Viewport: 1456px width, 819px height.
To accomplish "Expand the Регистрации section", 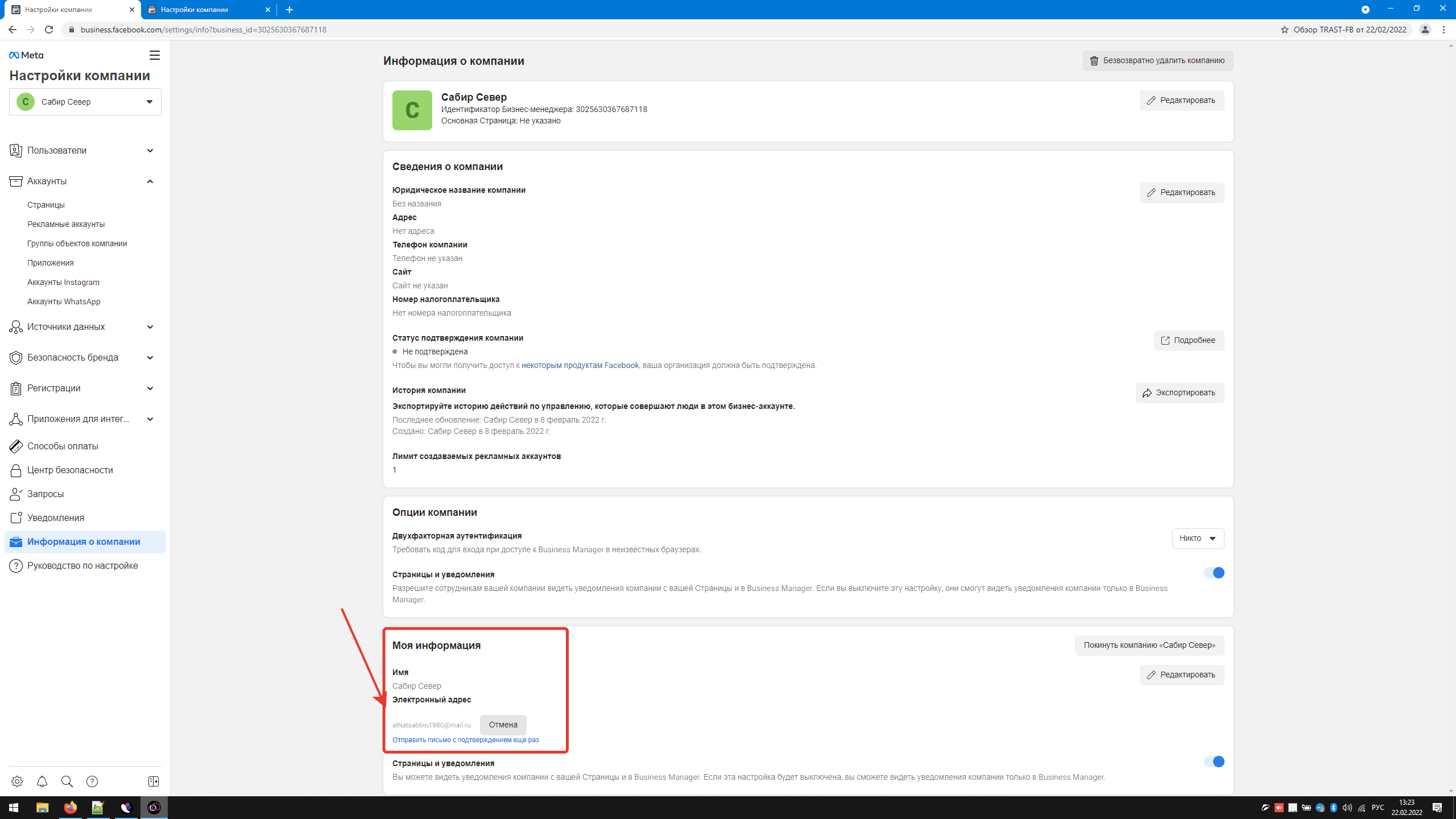I will tap(85, 388).
